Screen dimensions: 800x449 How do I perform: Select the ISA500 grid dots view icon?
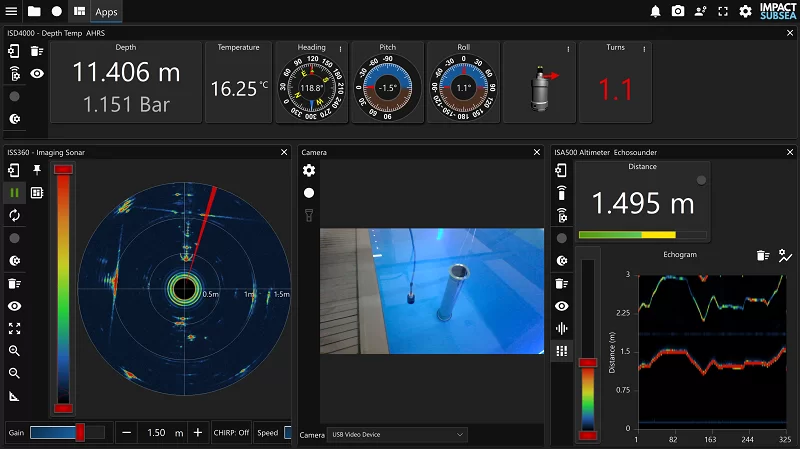561,351
